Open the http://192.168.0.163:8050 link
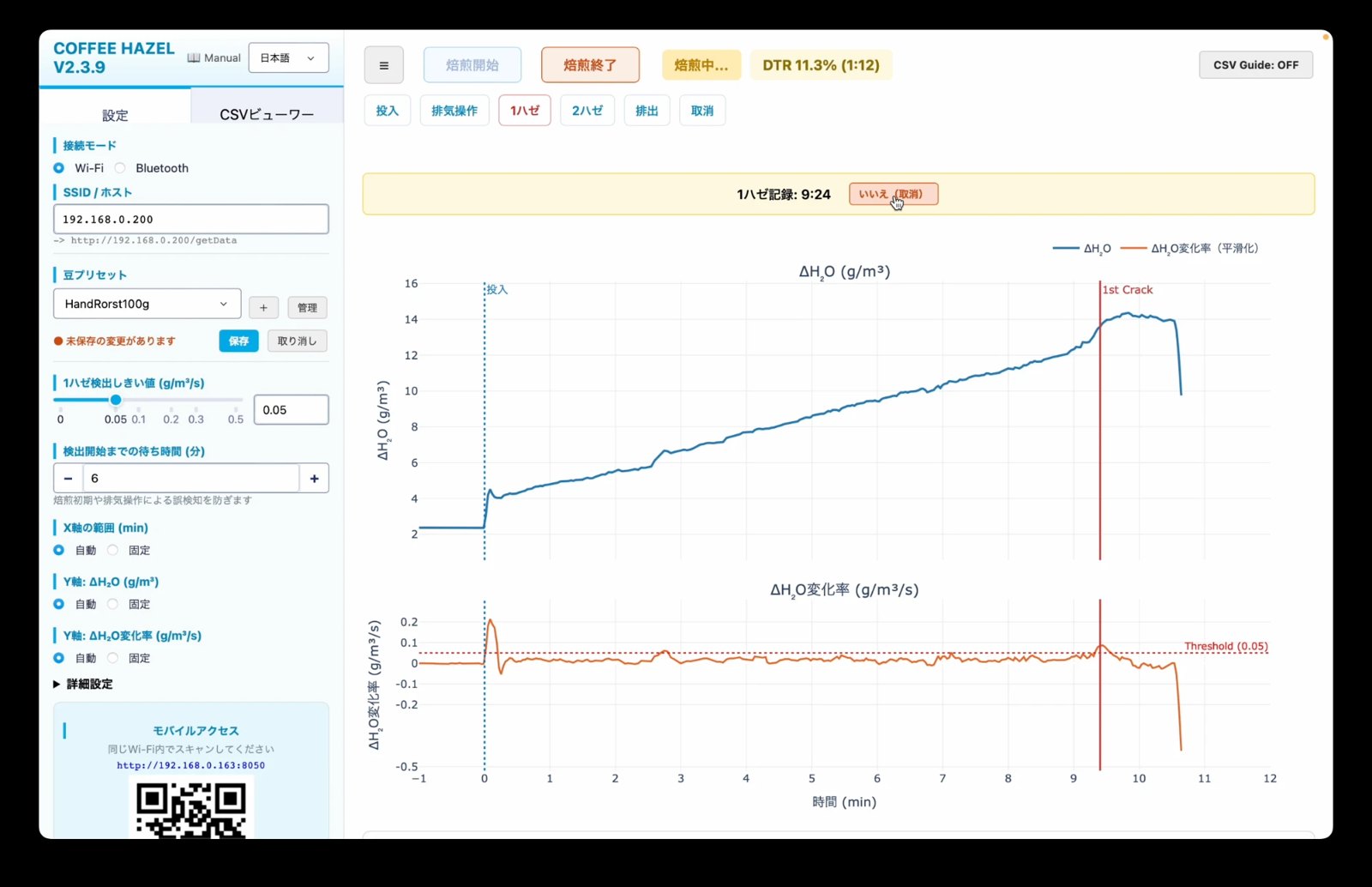The height and width of the screenshot is (887, 1372). 190,765
